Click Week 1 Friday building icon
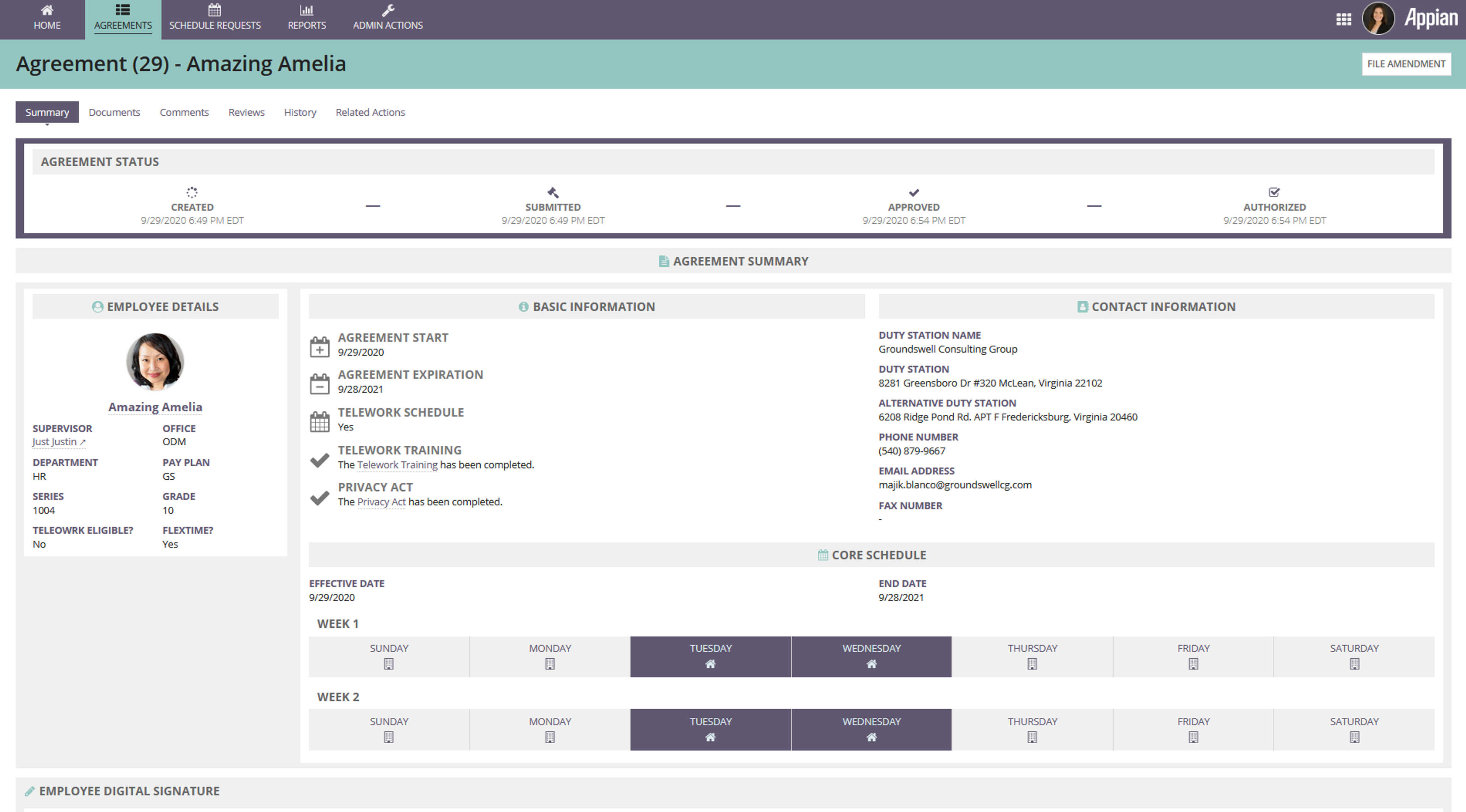 (x=1193, y=664)
